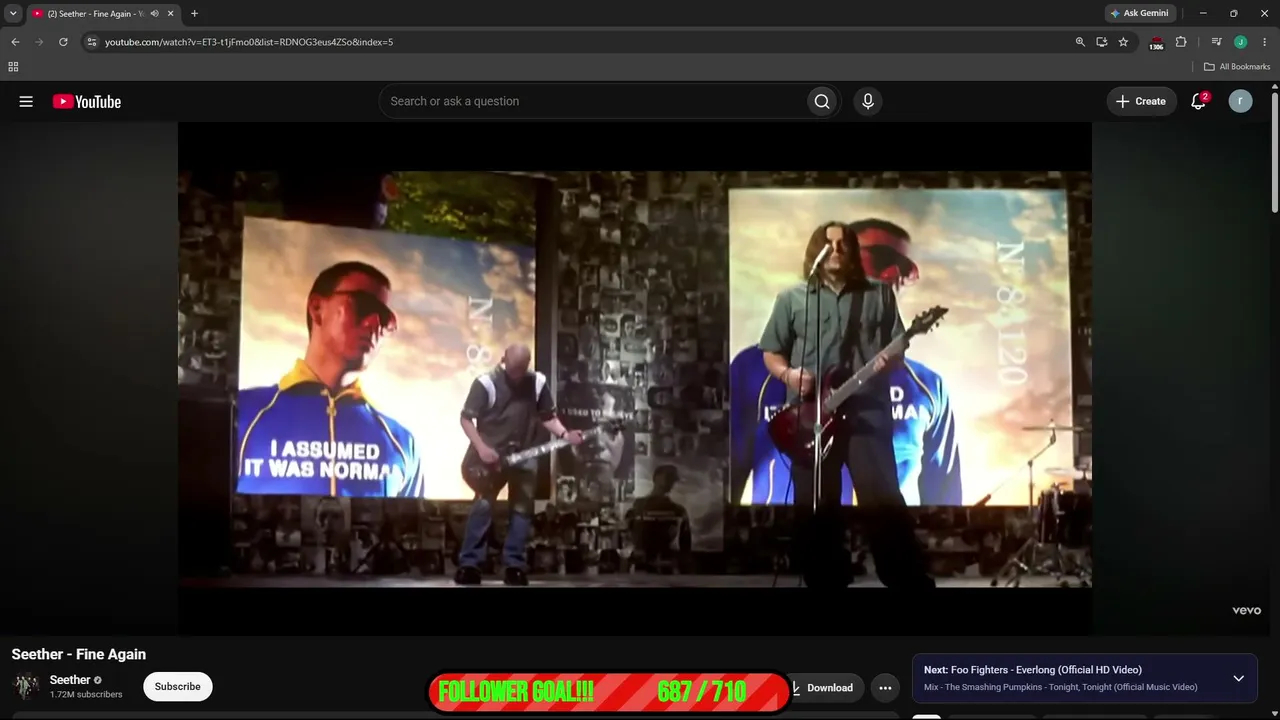Open the more actions ellipsis under the video
The image size is (1280, 720).
click(885, 688)
